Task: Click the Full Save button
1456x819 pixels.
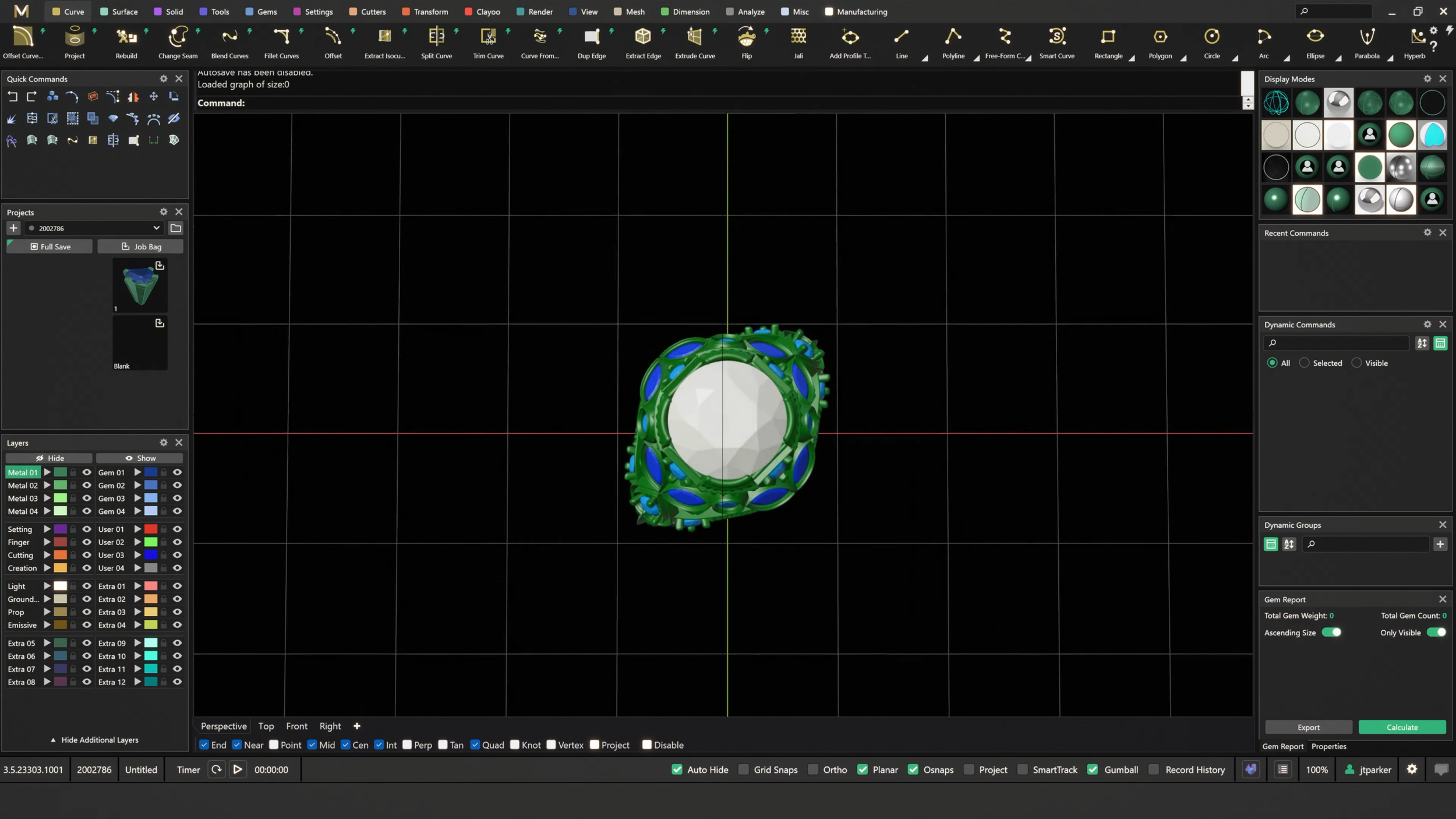Action: [50, 246]
